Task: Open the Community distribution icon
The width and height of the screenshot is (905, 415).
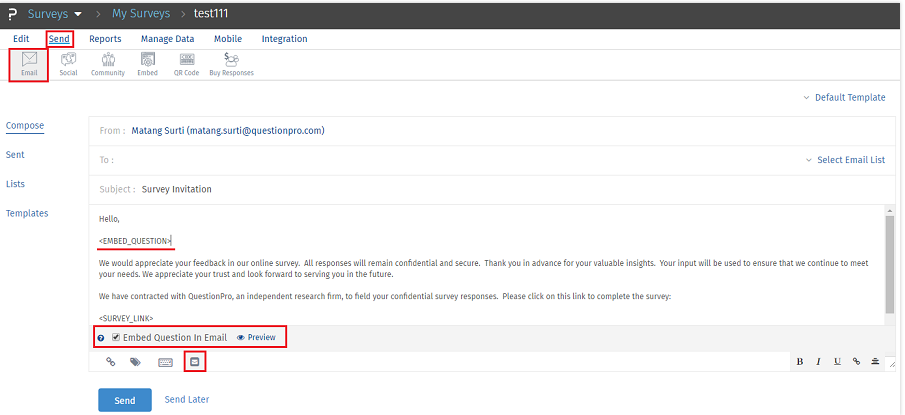Action: (108, 64)
